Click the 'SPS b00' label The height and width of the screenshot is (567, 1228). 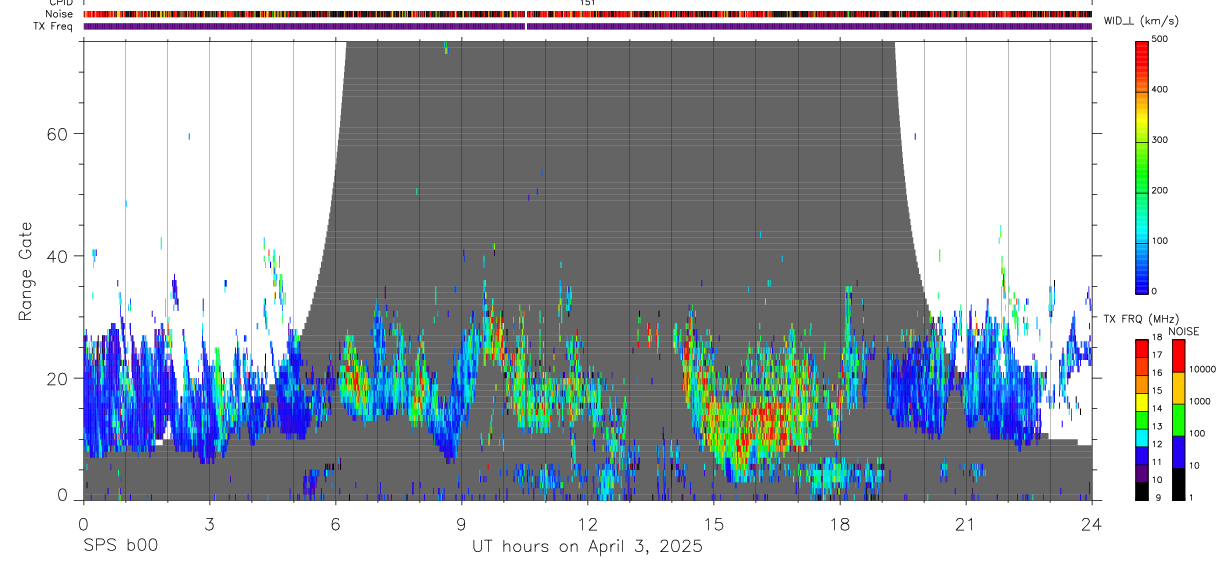119,546
